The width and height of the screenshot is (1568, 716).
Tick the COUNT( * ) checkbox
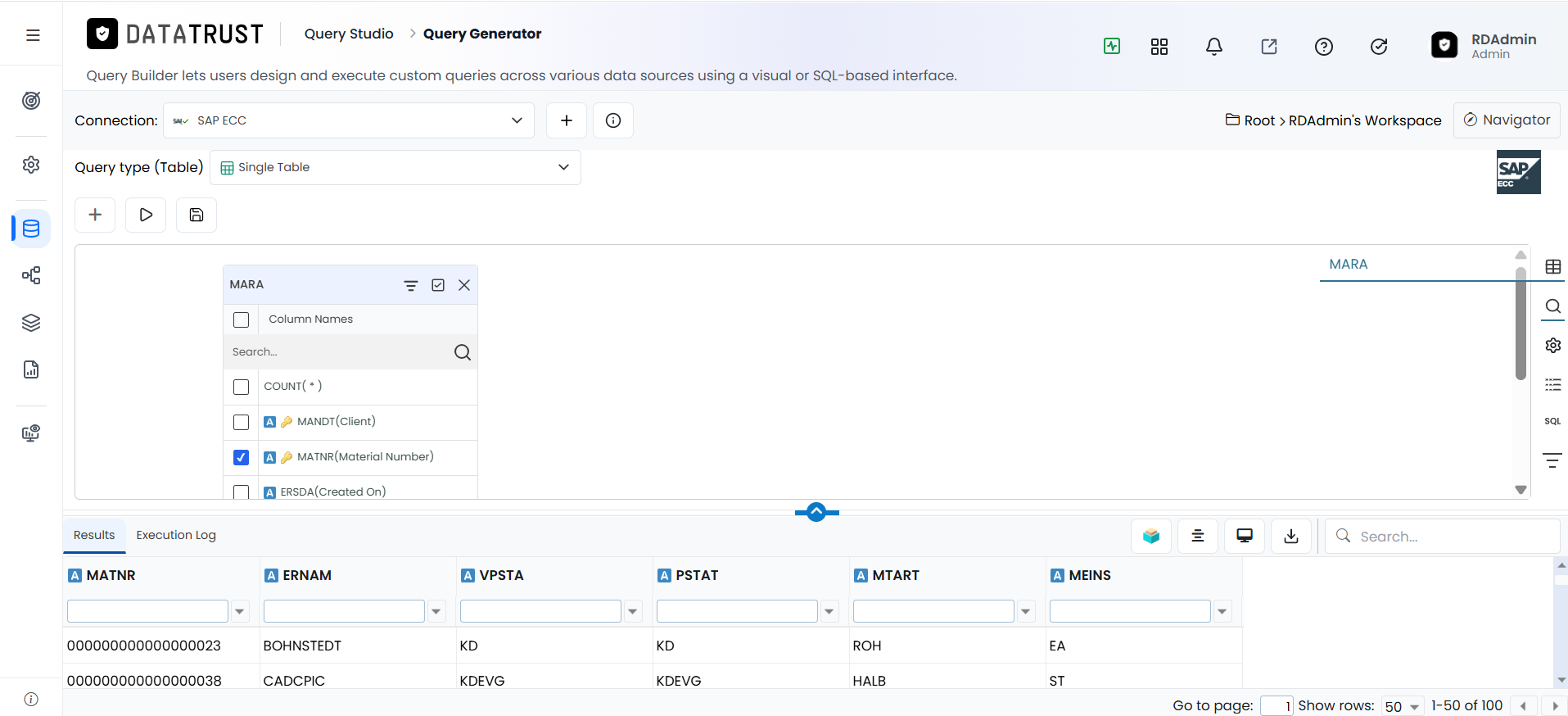click(x=241, y=387)
